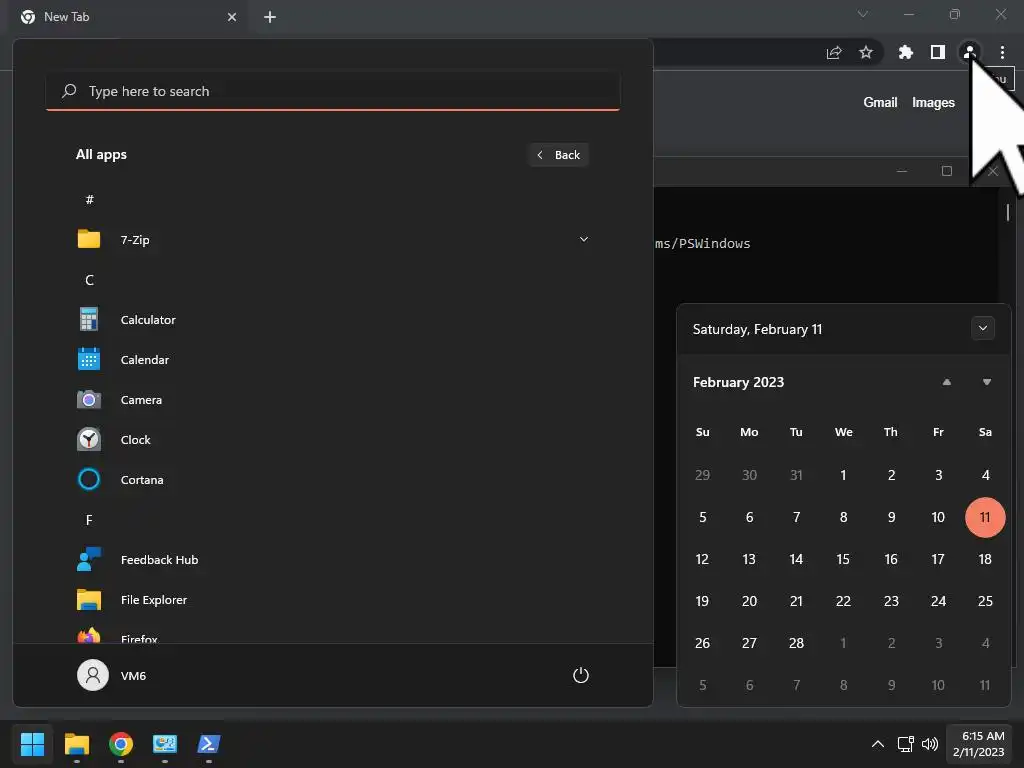Open the volume tray icon
The image size is (1024, 768).
929,744
